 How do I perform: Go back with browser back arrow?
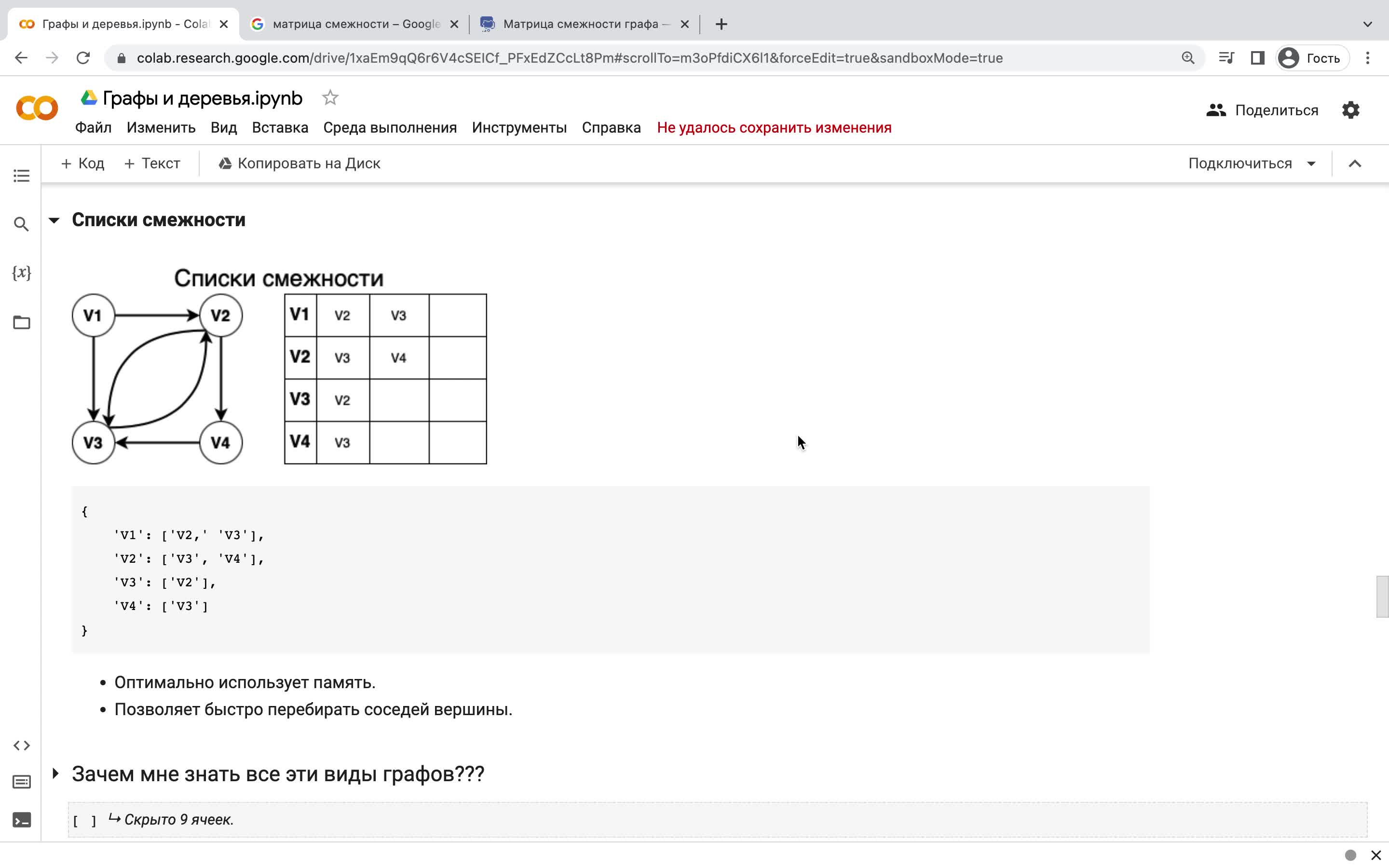21,58
